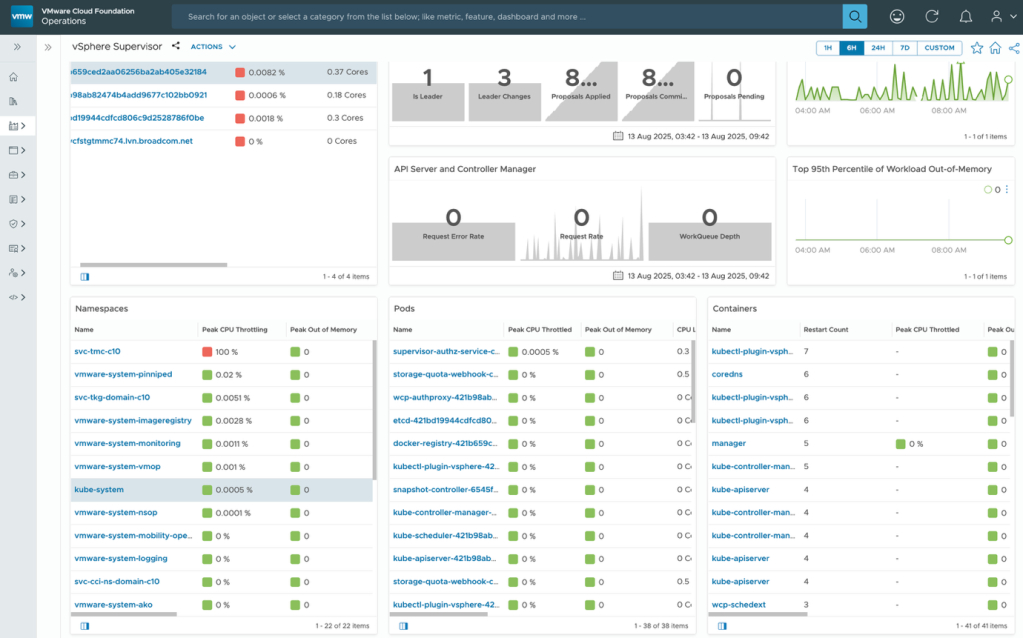Image resolution: width=1023 pixels, height=638 pixels.
Task: Click the refresh icon in header
Action: click(x=932, y=17)
